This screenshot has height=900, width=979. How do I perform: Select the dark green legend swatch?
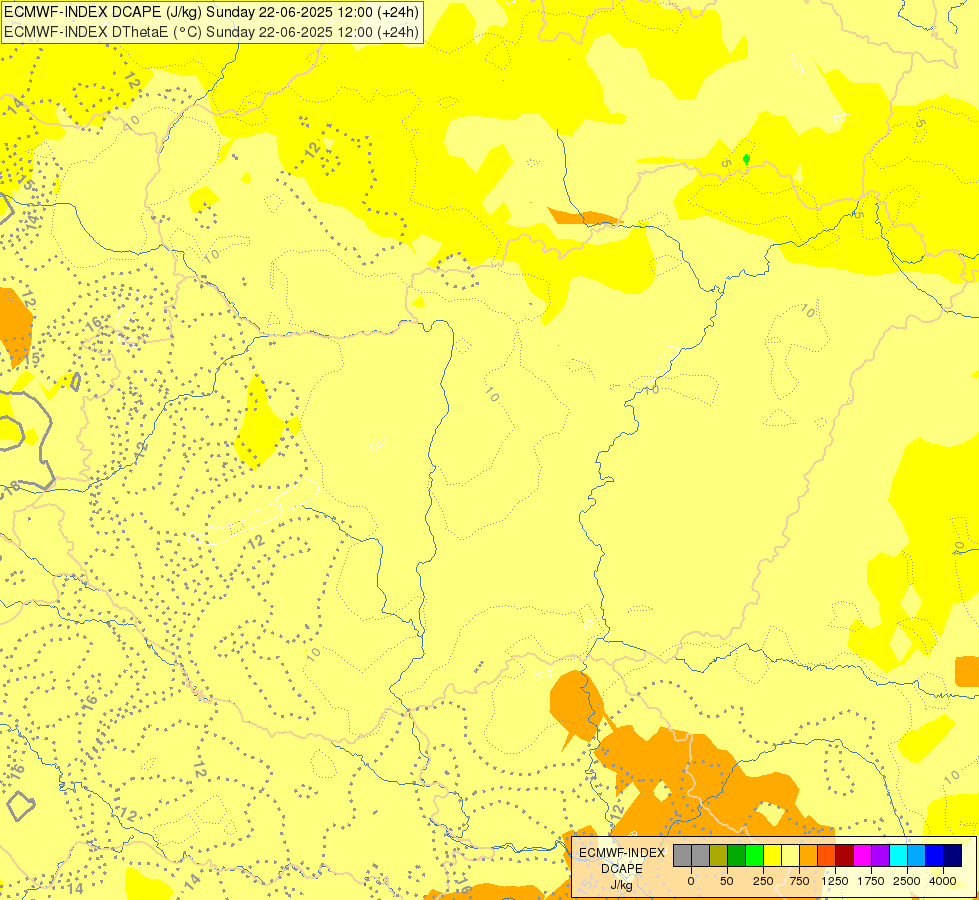click(737, 856)
